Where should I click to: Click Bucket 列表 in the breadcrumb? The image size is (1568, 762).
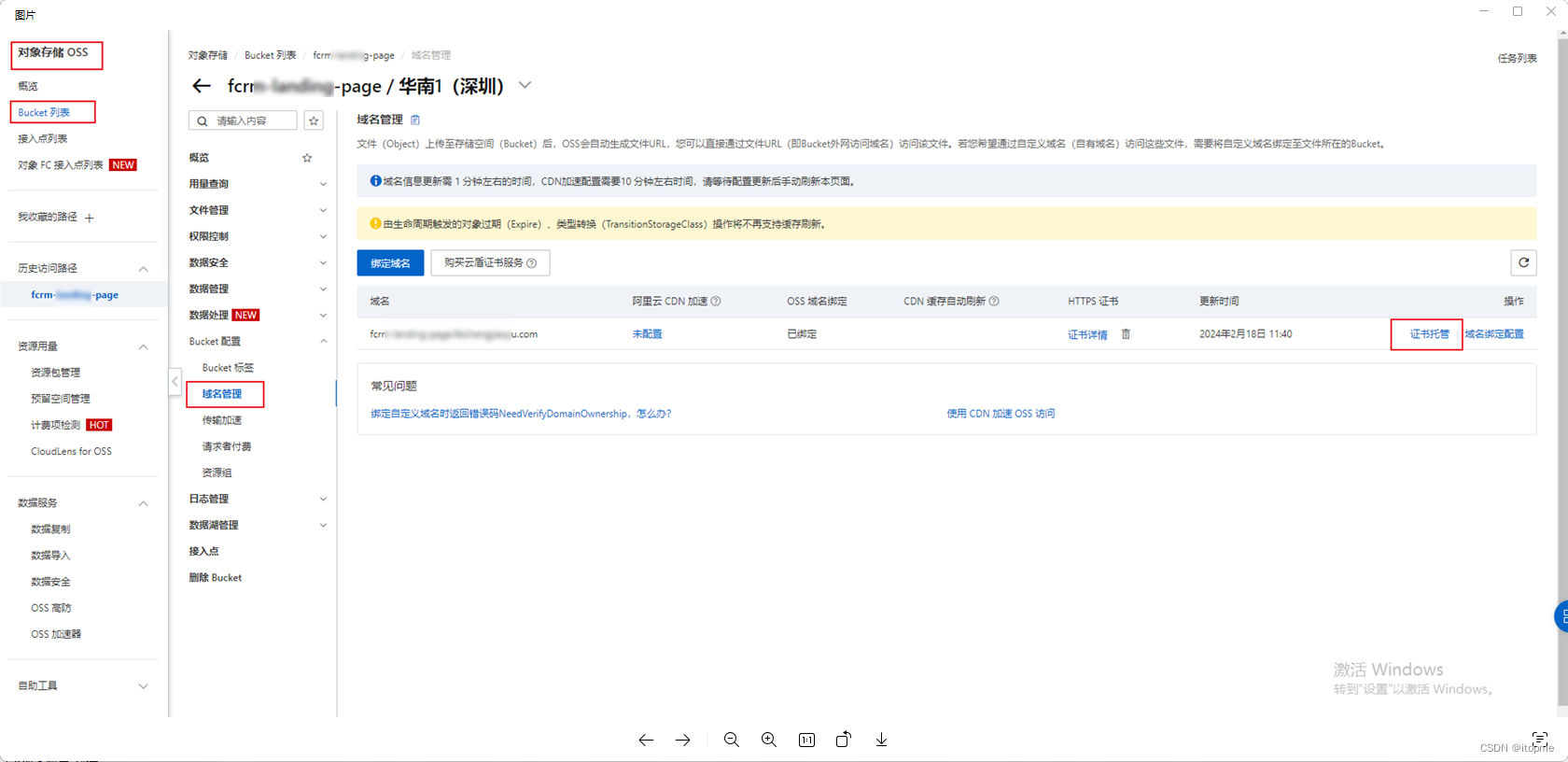point(270,55)
